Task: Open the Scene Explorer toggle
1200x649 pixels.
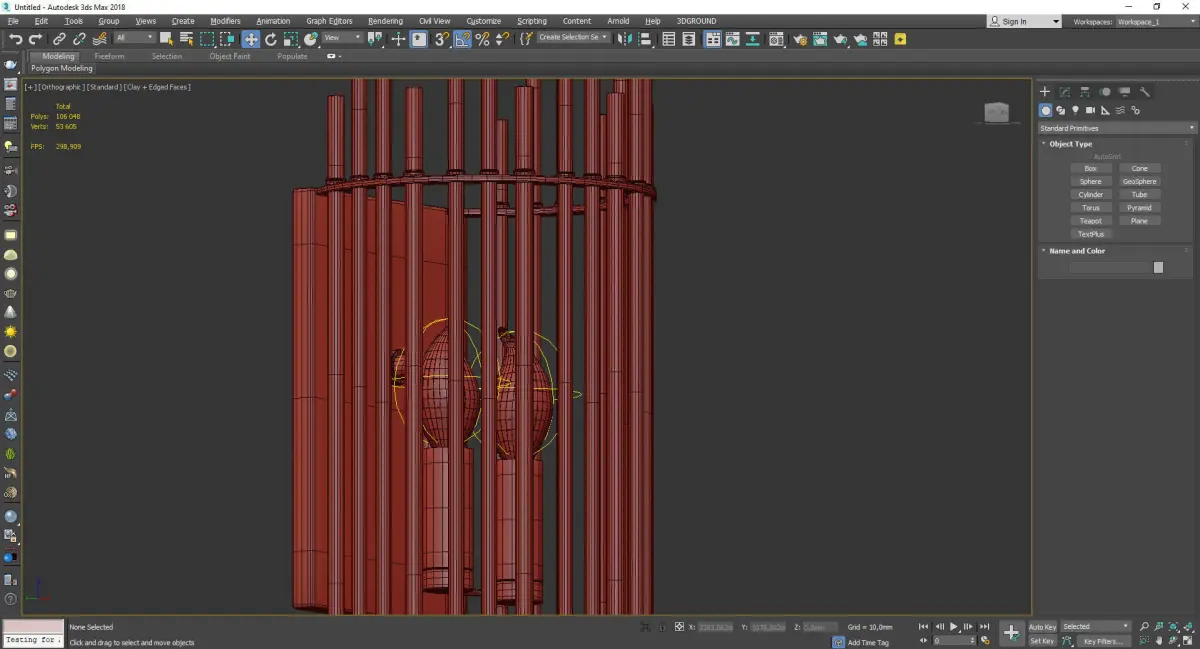Action: [668, 39]
